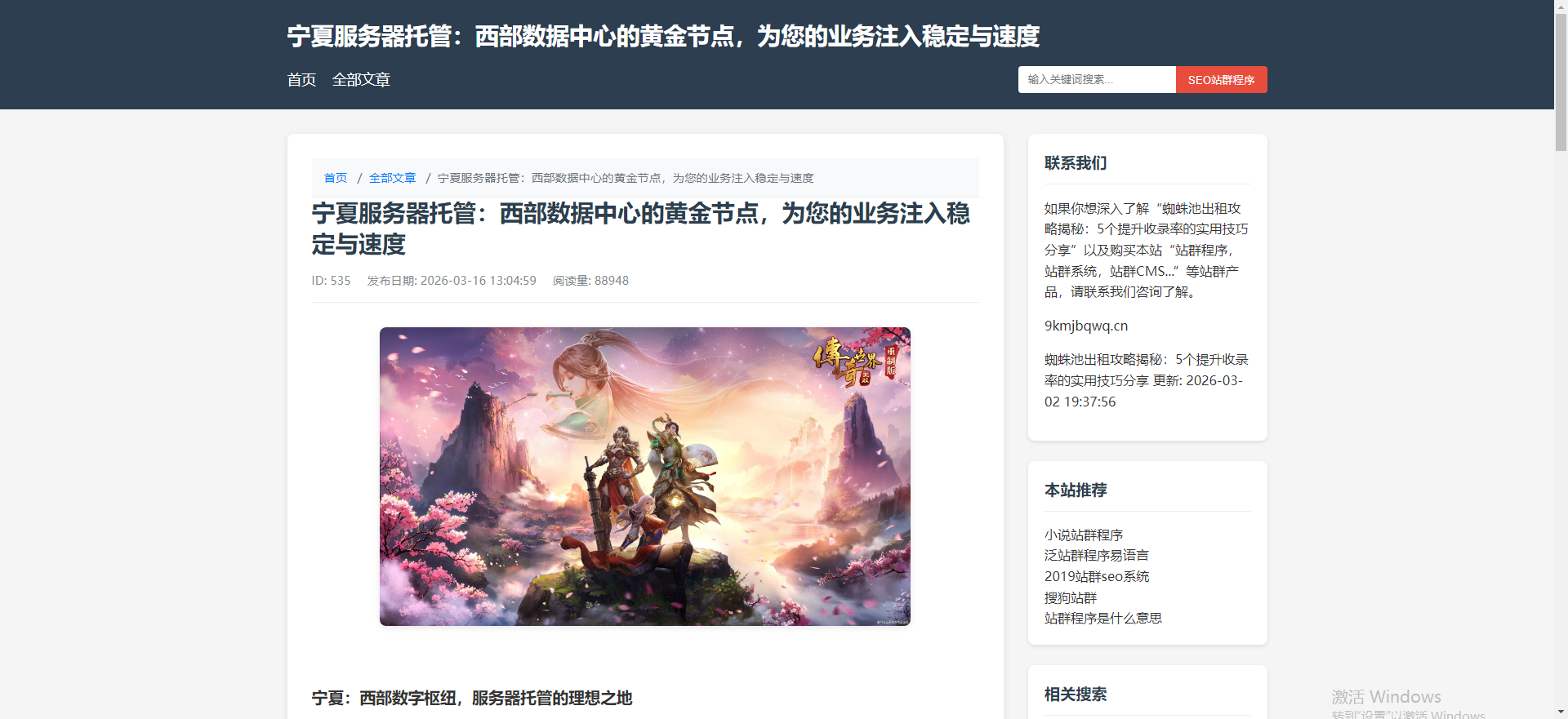The width and height of the screenshot is (1568, 719).
Task: Click the site title in header
Action: (x=663, y=37)
